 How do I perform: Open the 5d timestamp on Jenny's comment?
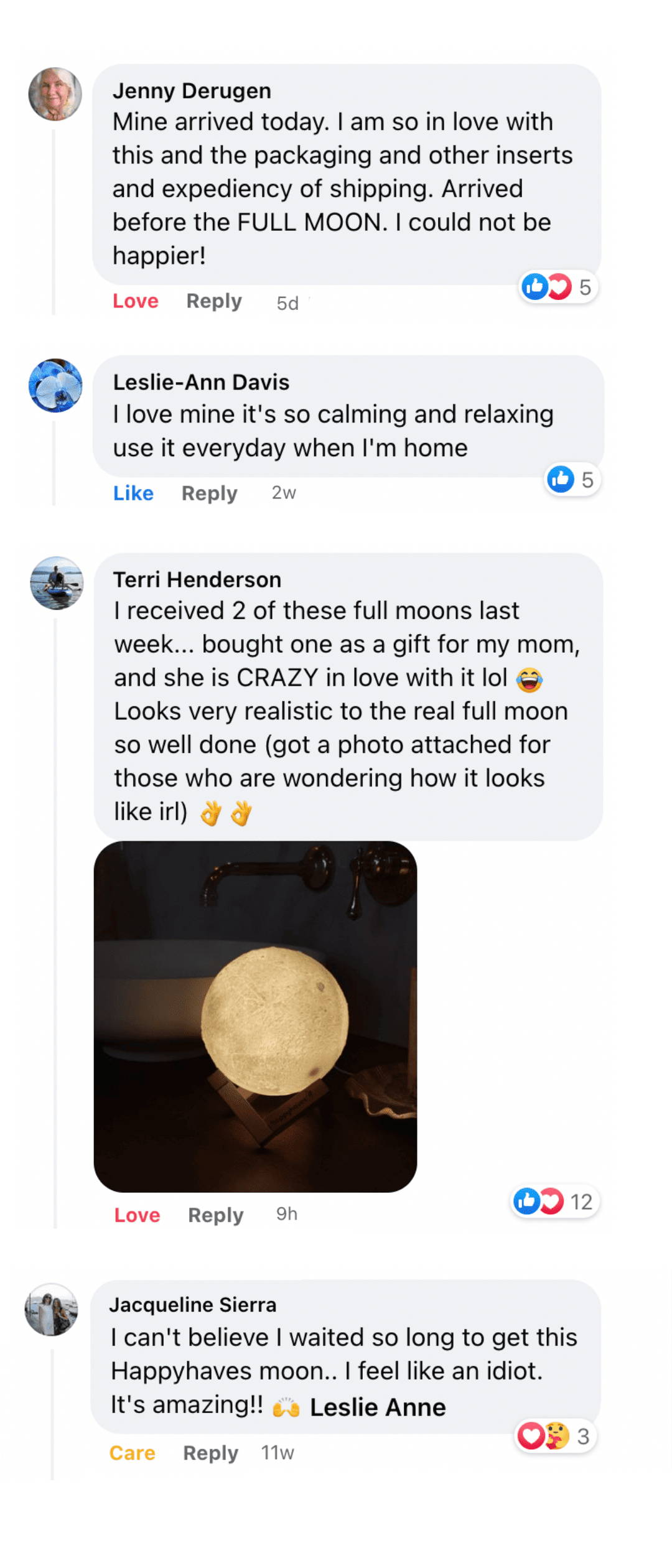point(287,303)
